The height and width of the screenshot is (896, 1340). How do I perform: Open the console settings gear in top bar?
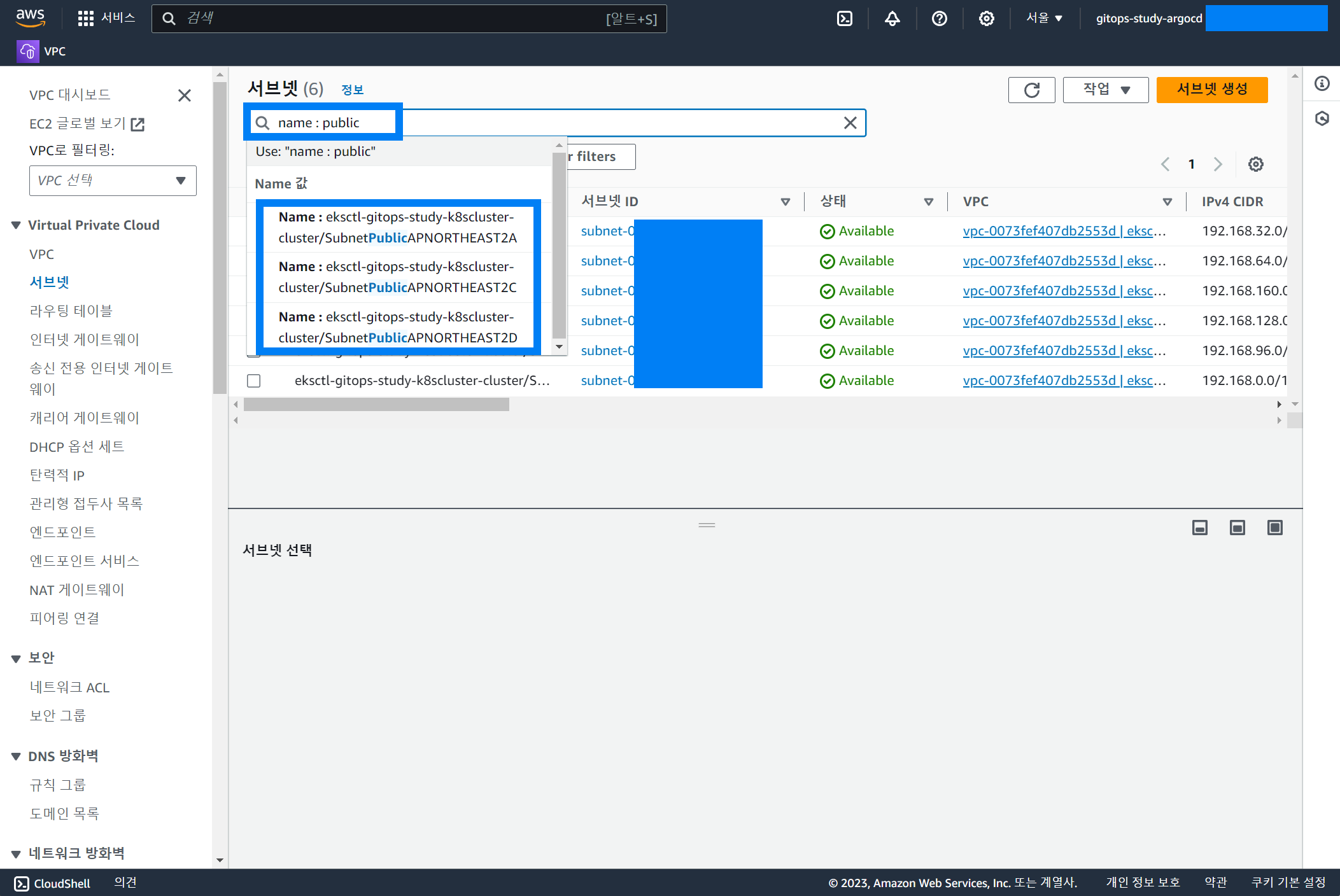coord(986,18)
